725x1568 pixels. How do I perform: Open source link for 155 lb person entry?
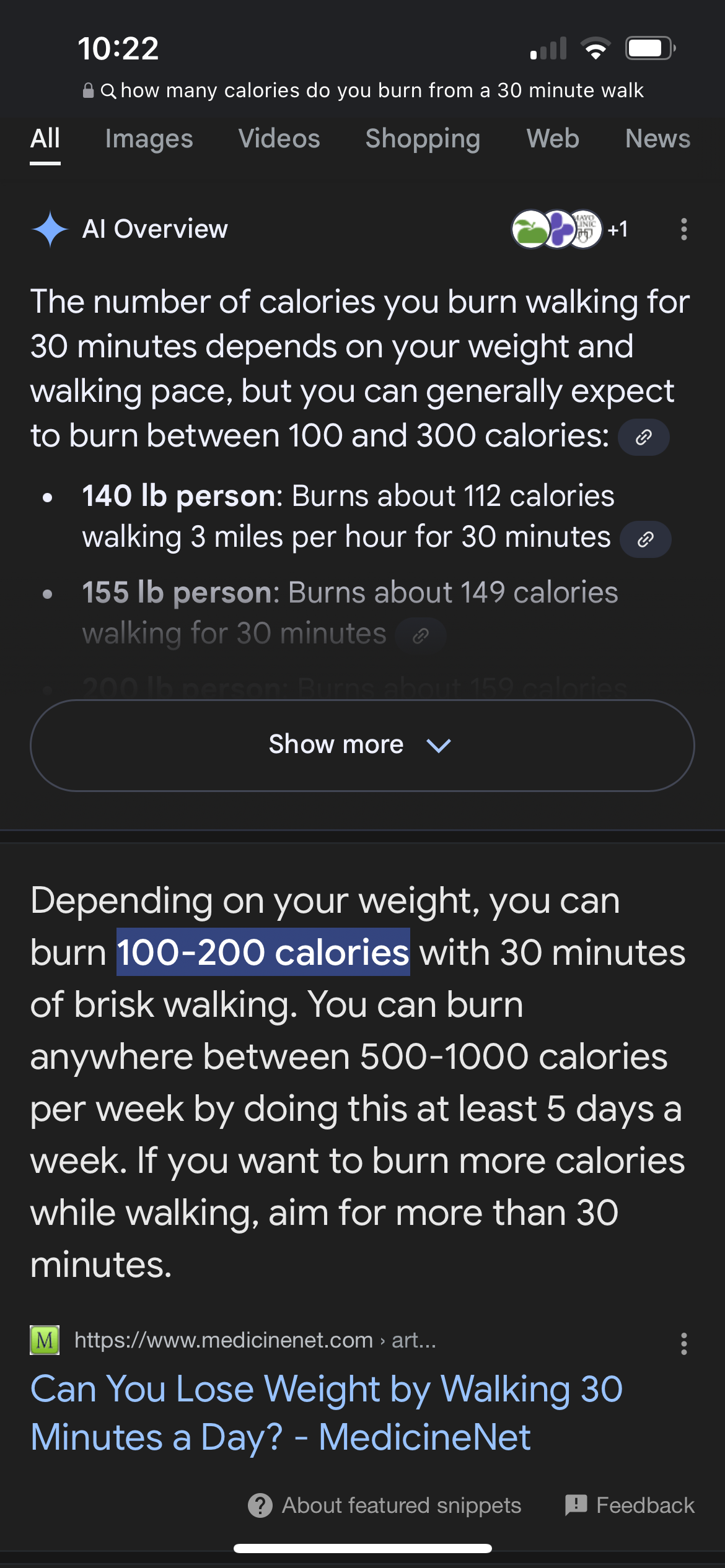(421, 635)
